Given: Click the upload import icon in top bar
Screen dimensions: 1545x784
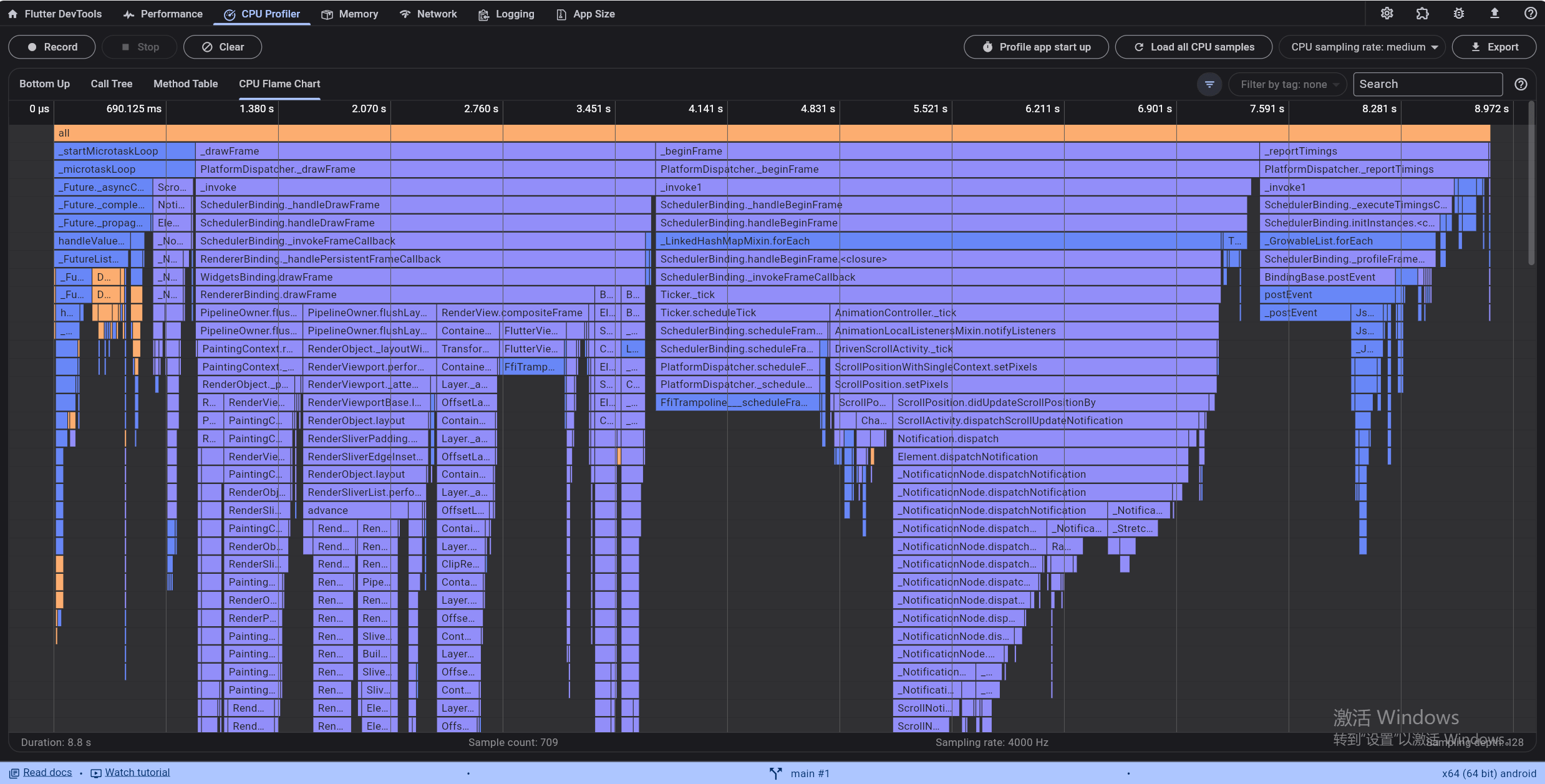Looking at the screenshot, I should 1494,14.
